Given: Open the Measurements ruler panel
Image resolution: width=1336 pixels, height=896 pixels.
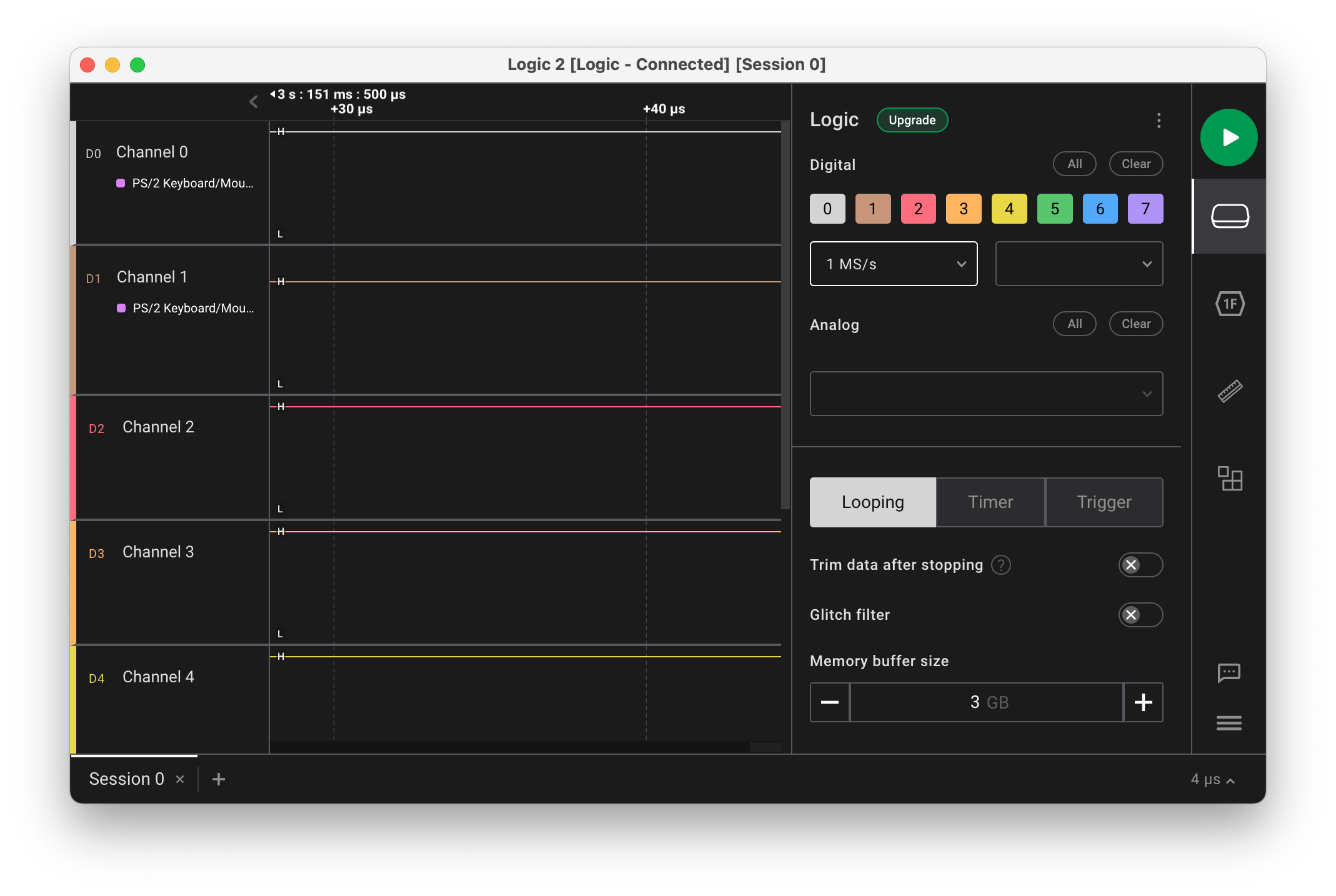Looking at the screenshot, I should pyautogui.click(x=1230, y=392).
